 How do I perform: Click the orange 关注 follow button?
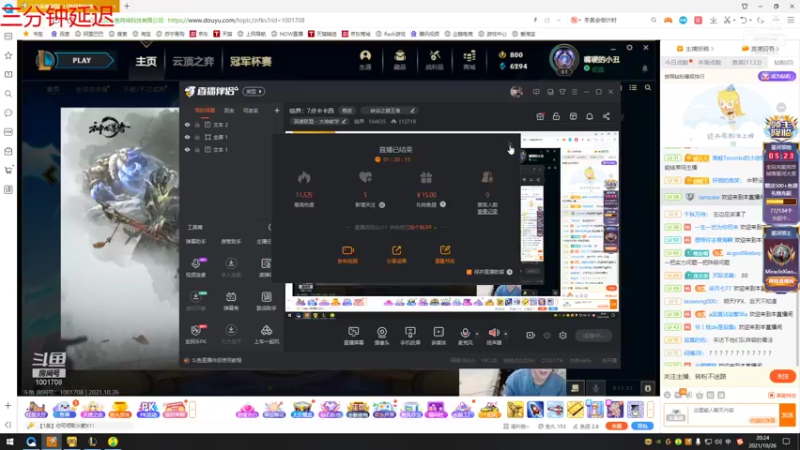coord(783,376)
